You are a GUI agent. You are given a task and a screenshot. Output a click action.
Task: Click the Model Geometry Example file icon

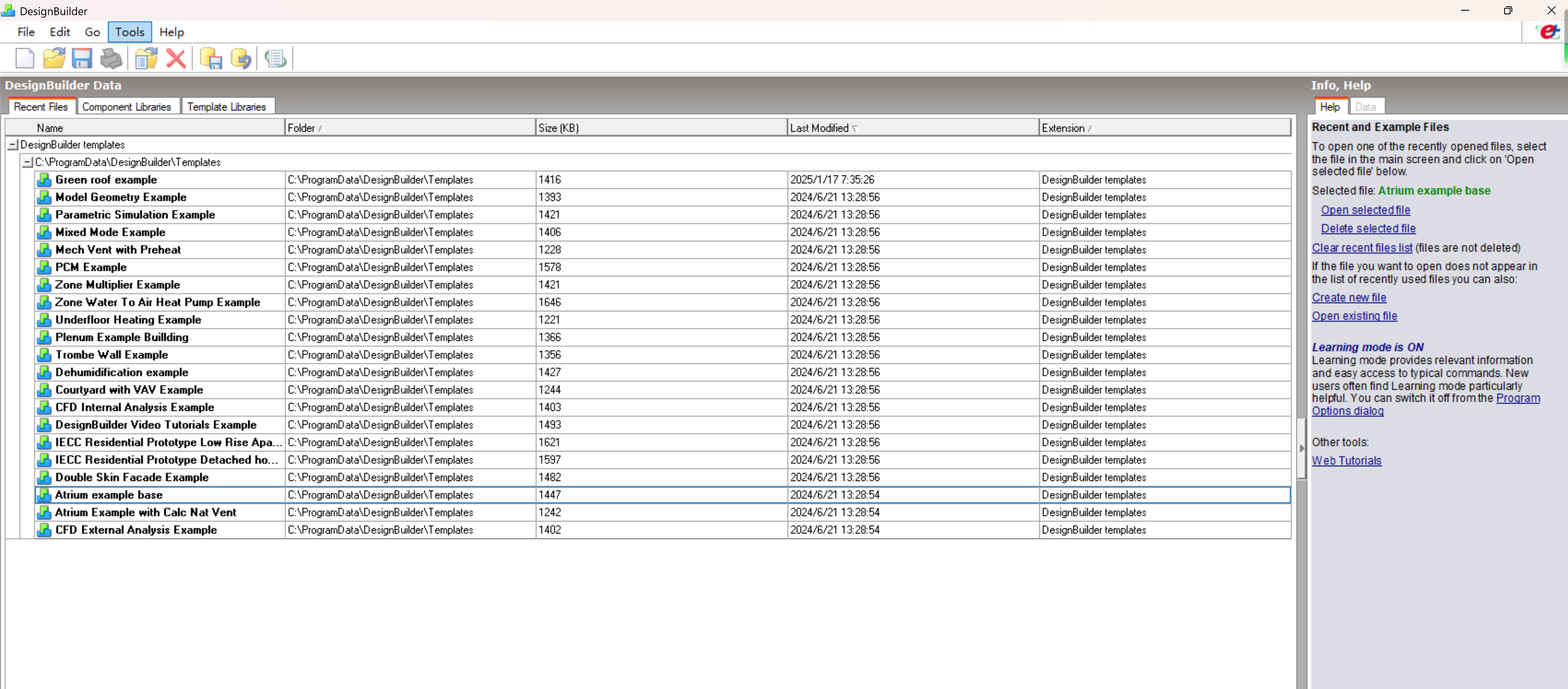[44, 197]
